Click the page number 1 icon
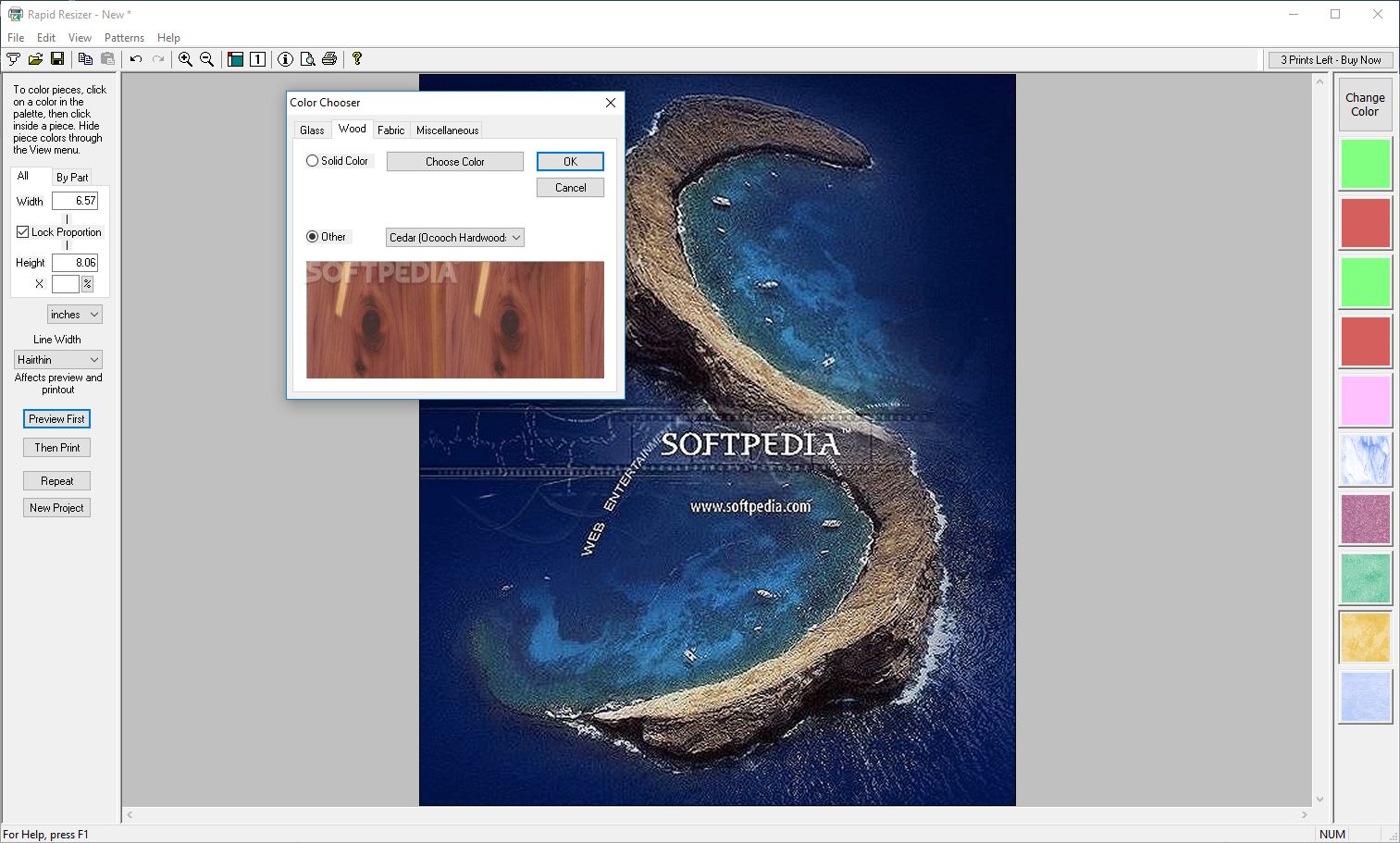The width and height of the screenshot is (1400, 843). (258, 59)
